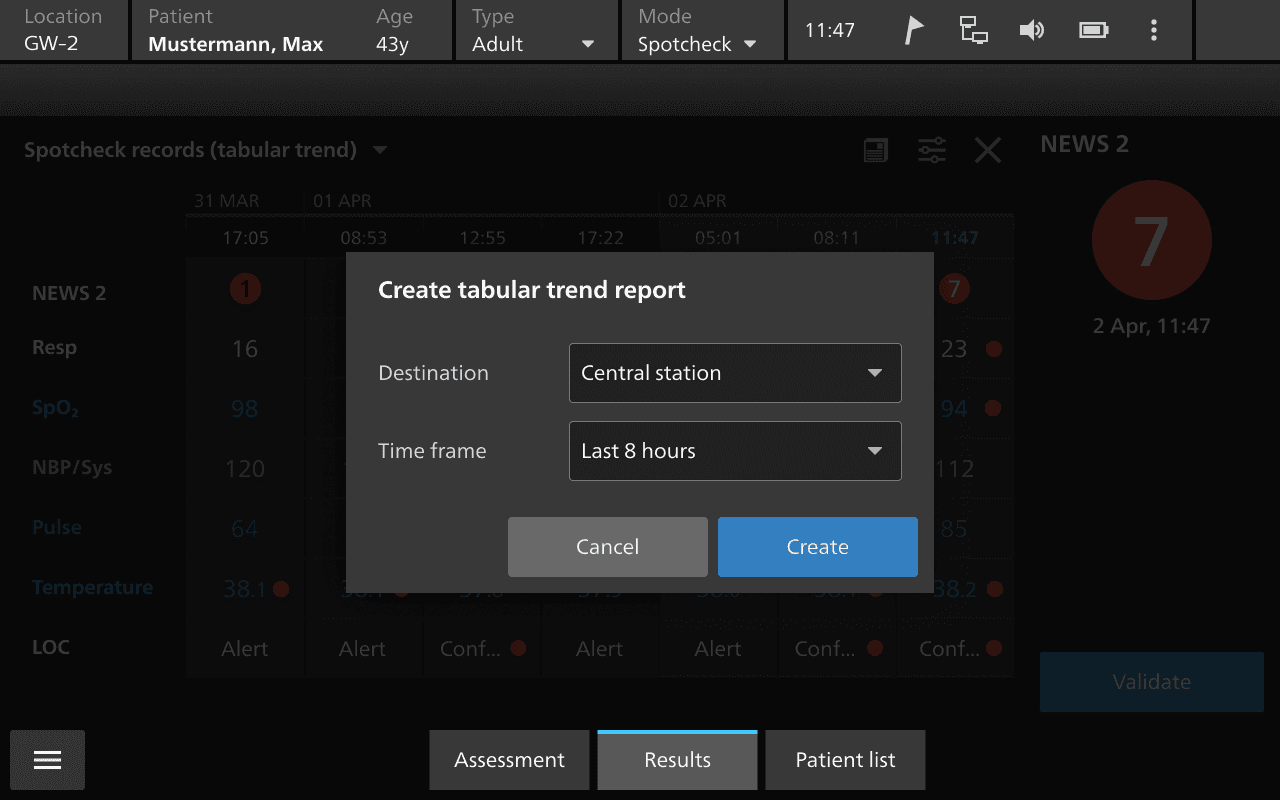Click the NBP/Sys value 120

tap(245, 469)
